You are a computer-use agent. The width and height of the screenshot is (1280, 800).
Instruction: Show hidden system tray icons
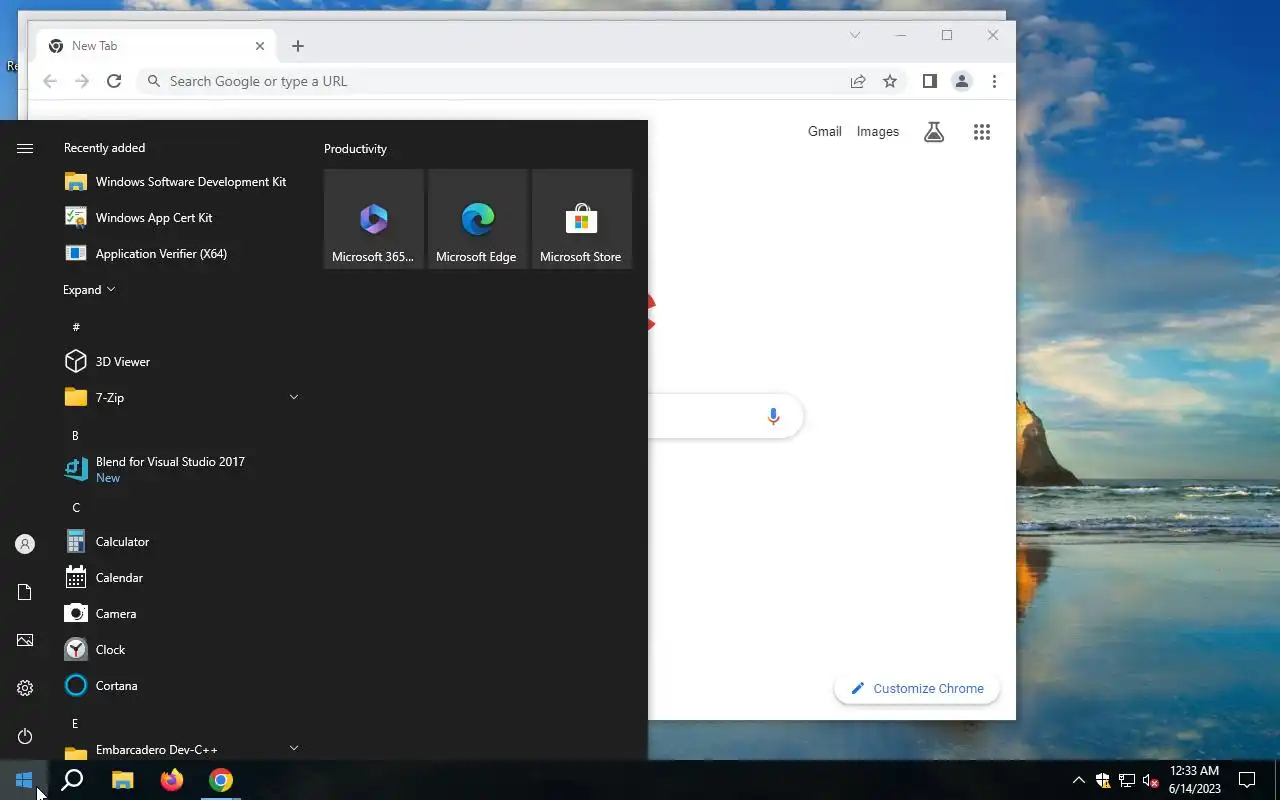pyautogui.click(x=1078, y=780)
